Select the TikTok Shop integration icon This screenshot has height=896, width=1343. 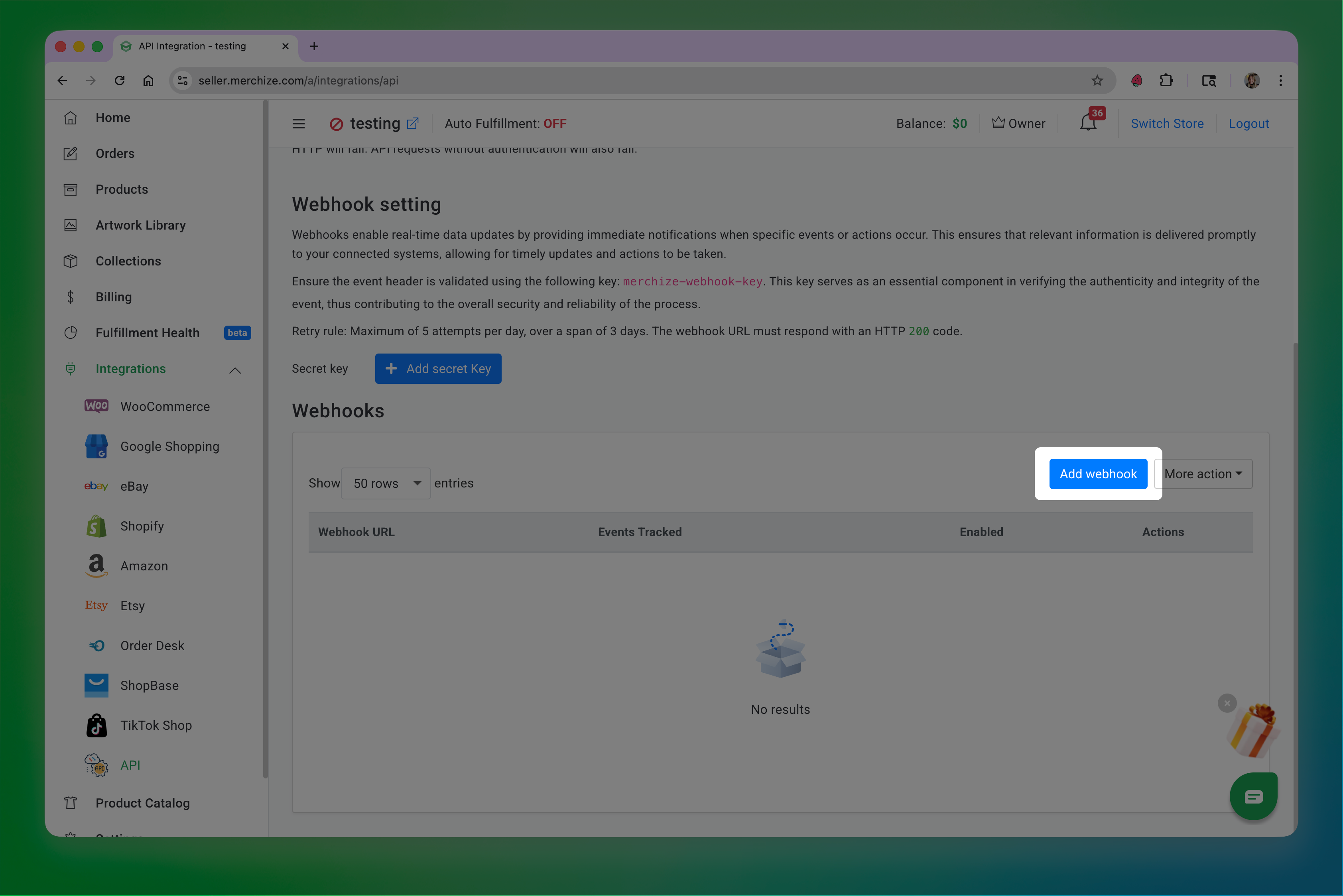[96, 725]
